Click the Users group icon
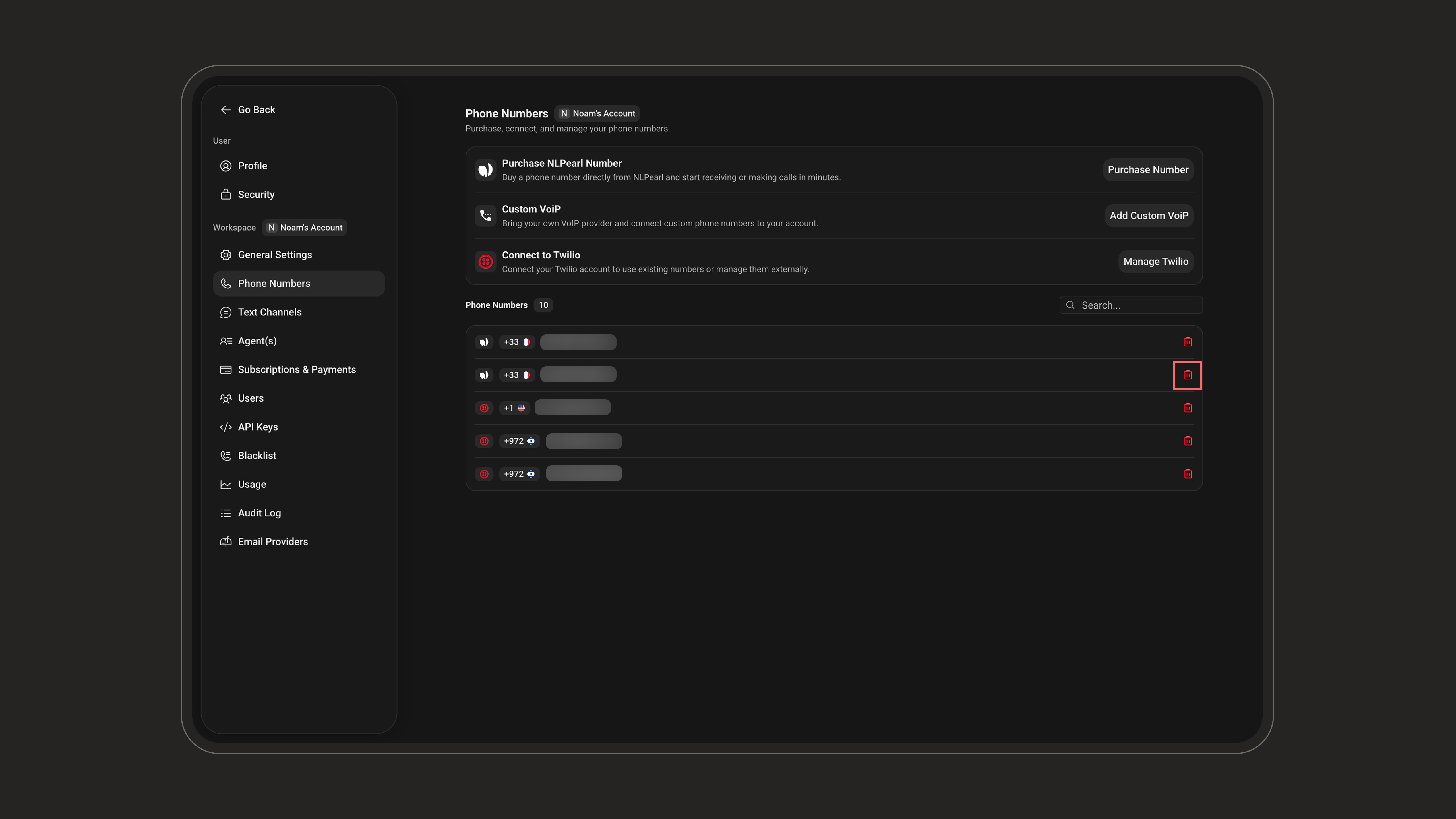Viewport: 1456px width, 819px height. click(x=226, y=398)
